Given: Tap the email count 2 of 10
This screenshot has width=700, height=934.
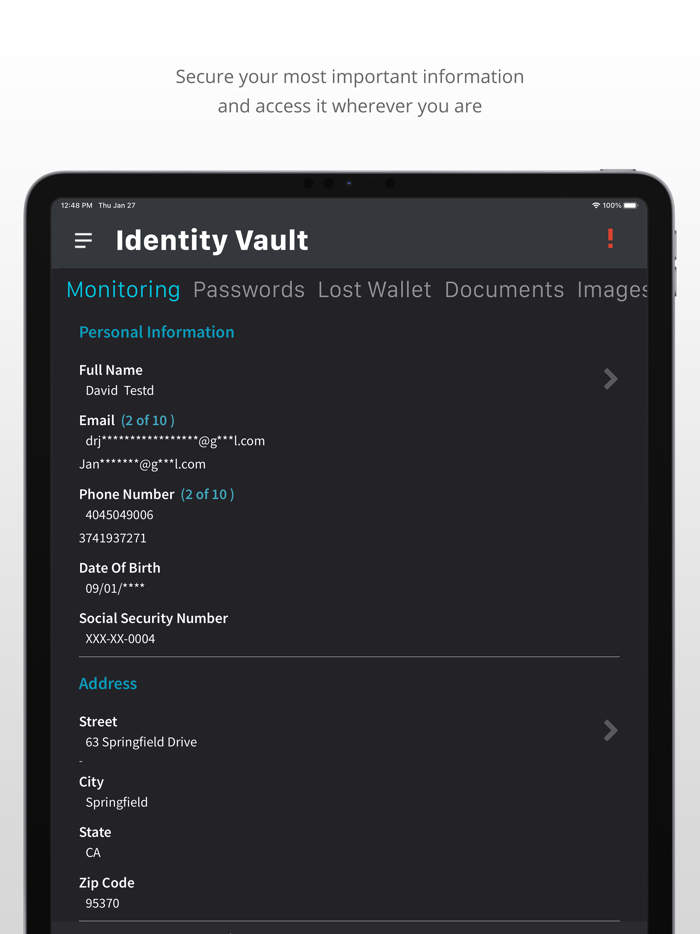Looking at the screenshot, I should pos(148,421).
